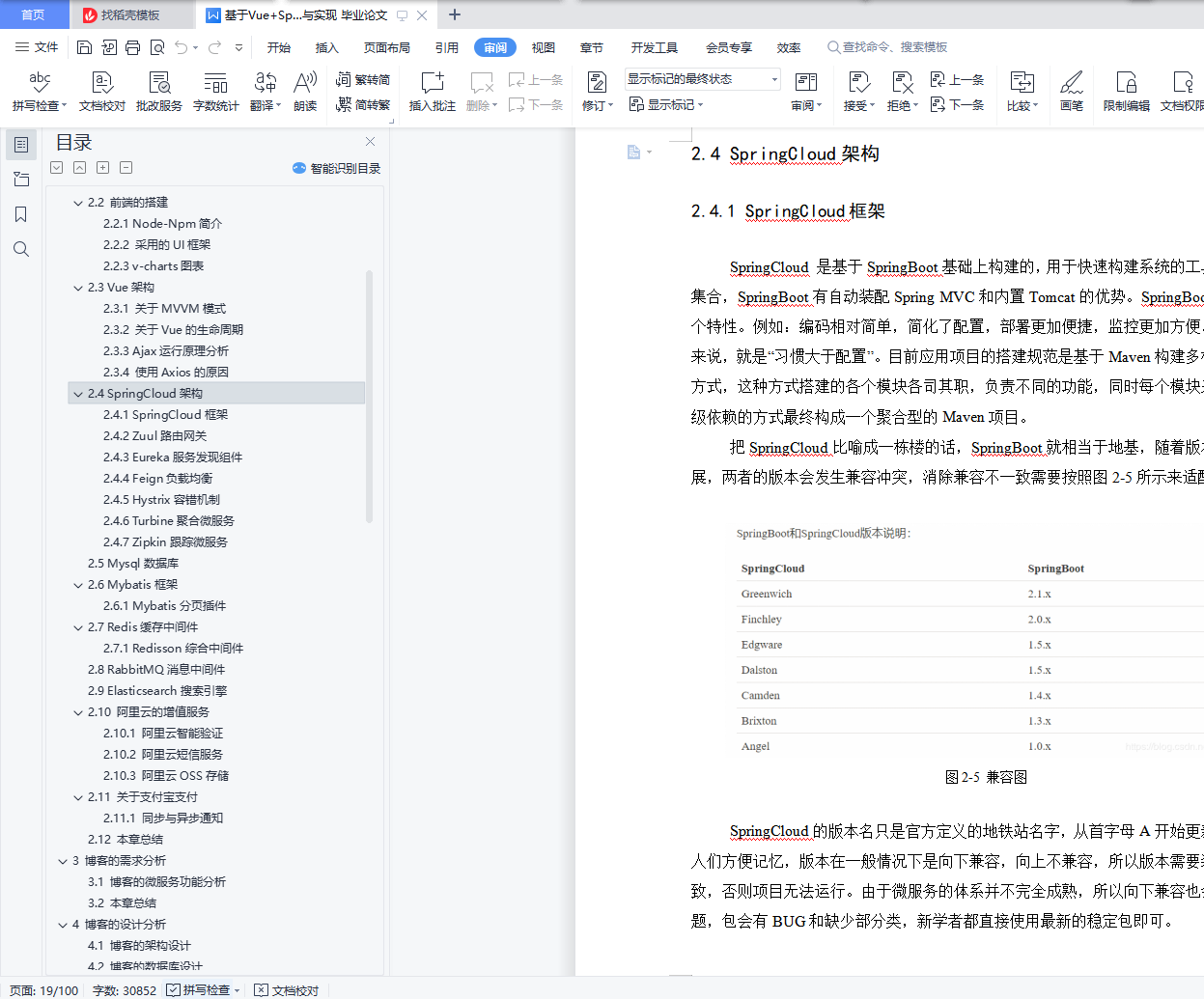Click the 页面: 19/100 status bar indicator
This screenshot has width=1204, height=999.
[44, 990]
